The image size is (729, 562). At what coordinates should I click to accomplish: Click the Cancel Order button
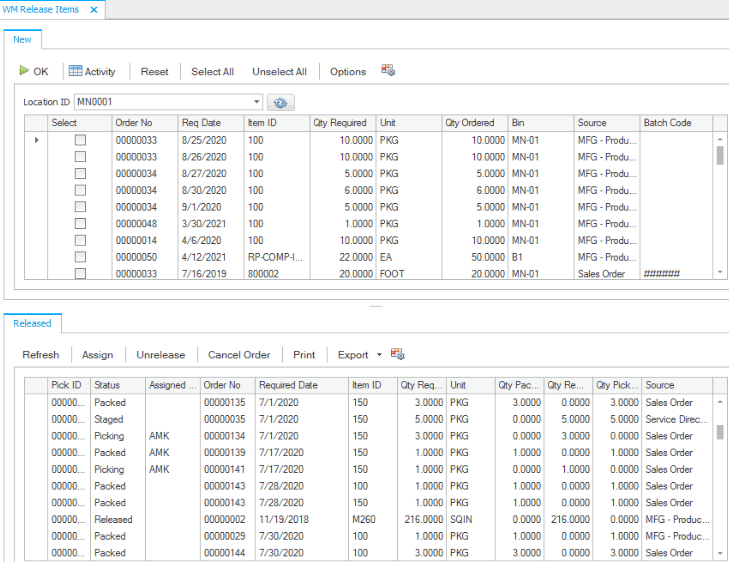[239, 355]
